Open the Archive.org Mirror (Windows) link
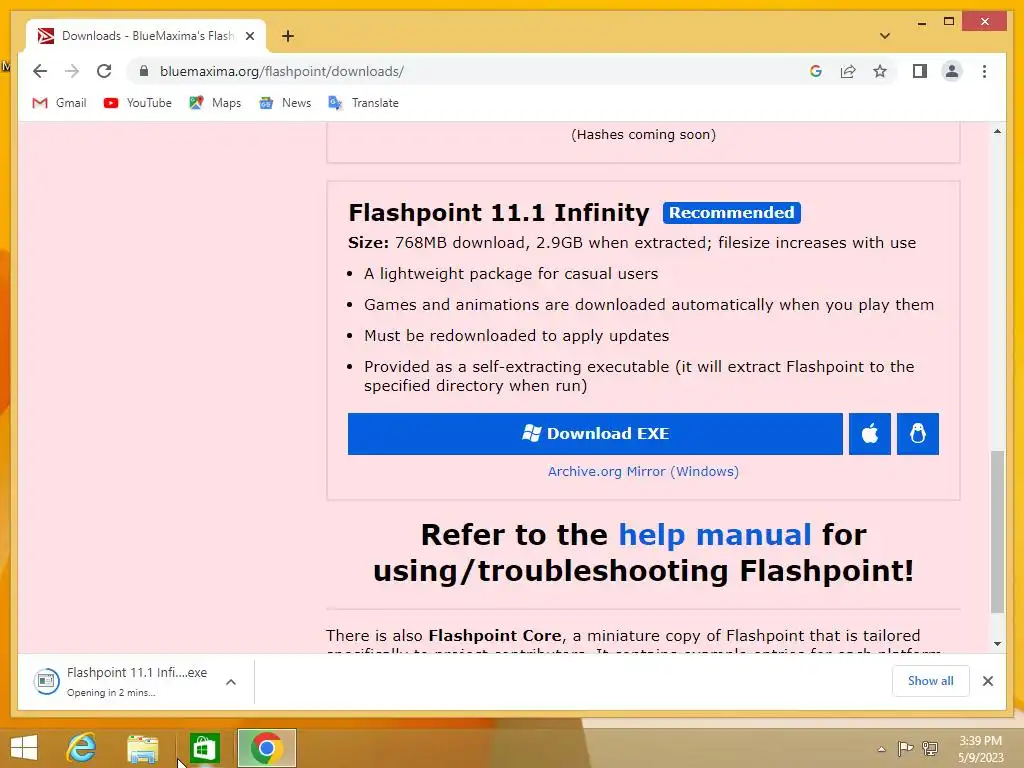This screenshot has width=1024, height=768. click(x=643, y=472)
